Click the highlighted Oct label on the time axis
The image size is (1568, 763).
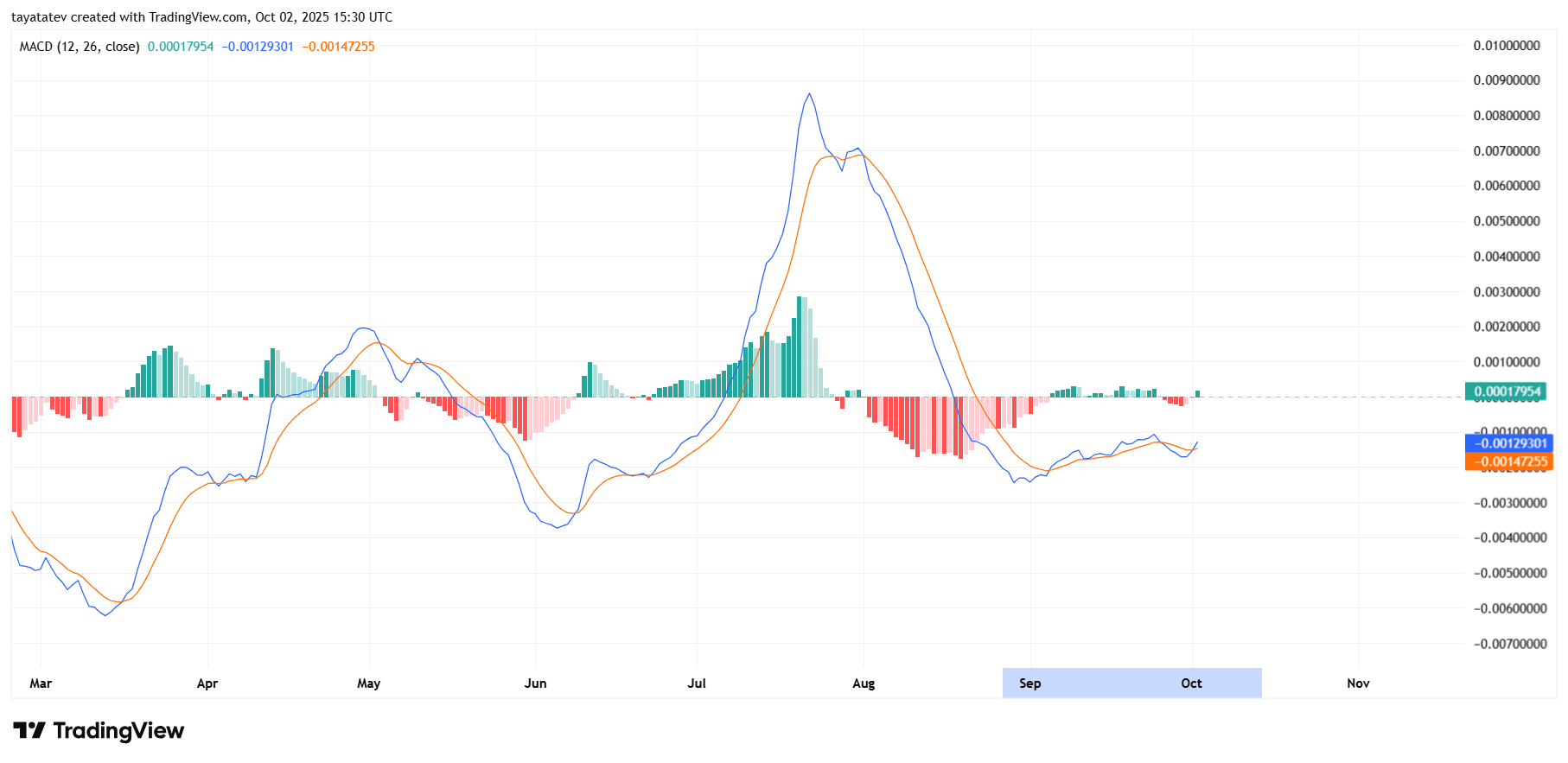1191,684
